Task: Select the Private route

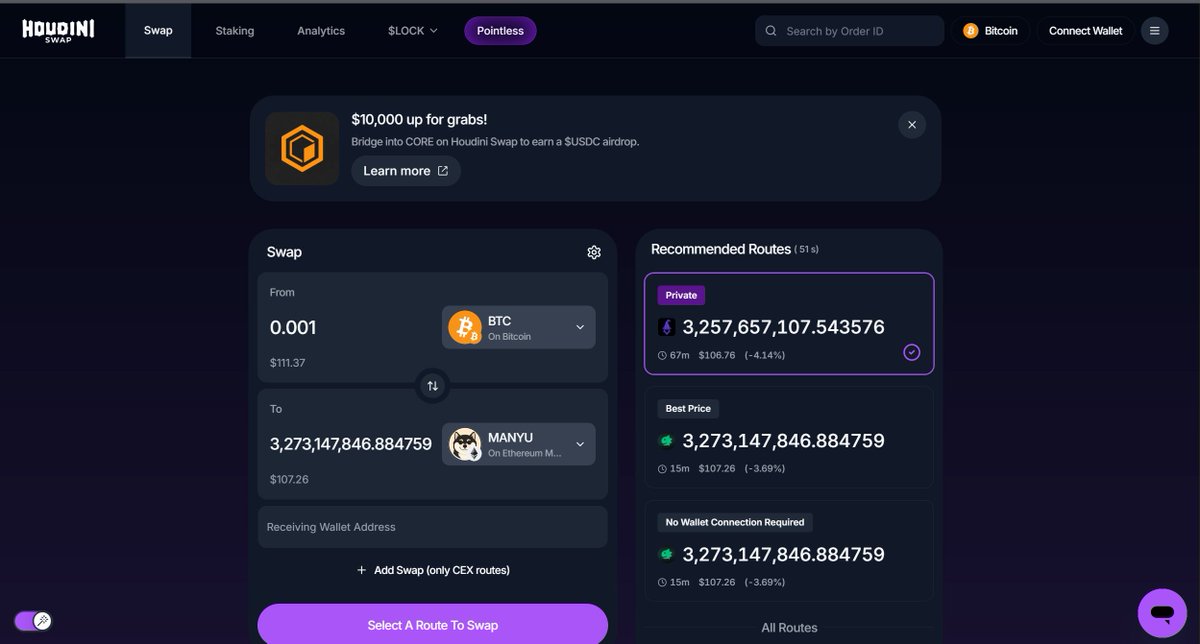Action: 789,323
